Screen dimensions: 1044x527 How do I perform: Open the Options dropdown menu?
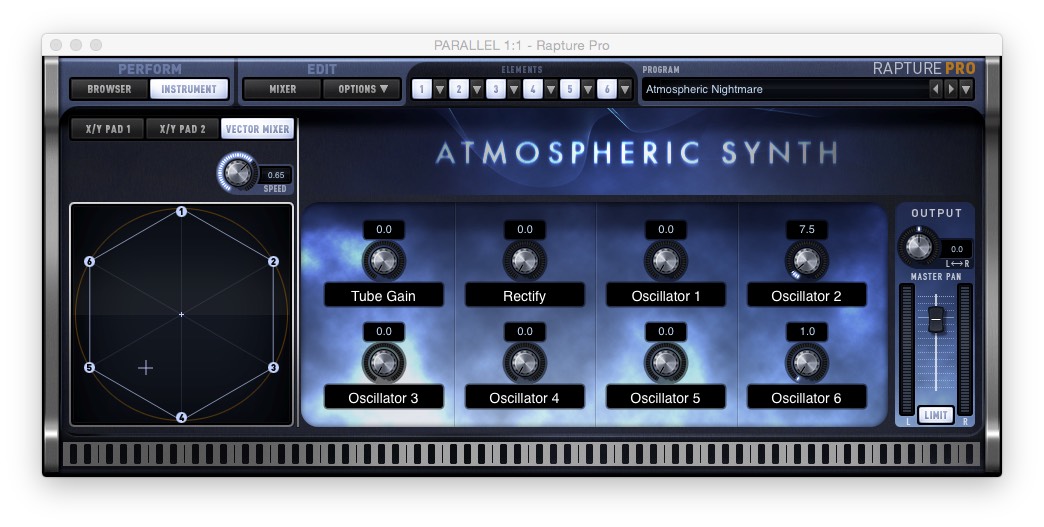point(362,88)
